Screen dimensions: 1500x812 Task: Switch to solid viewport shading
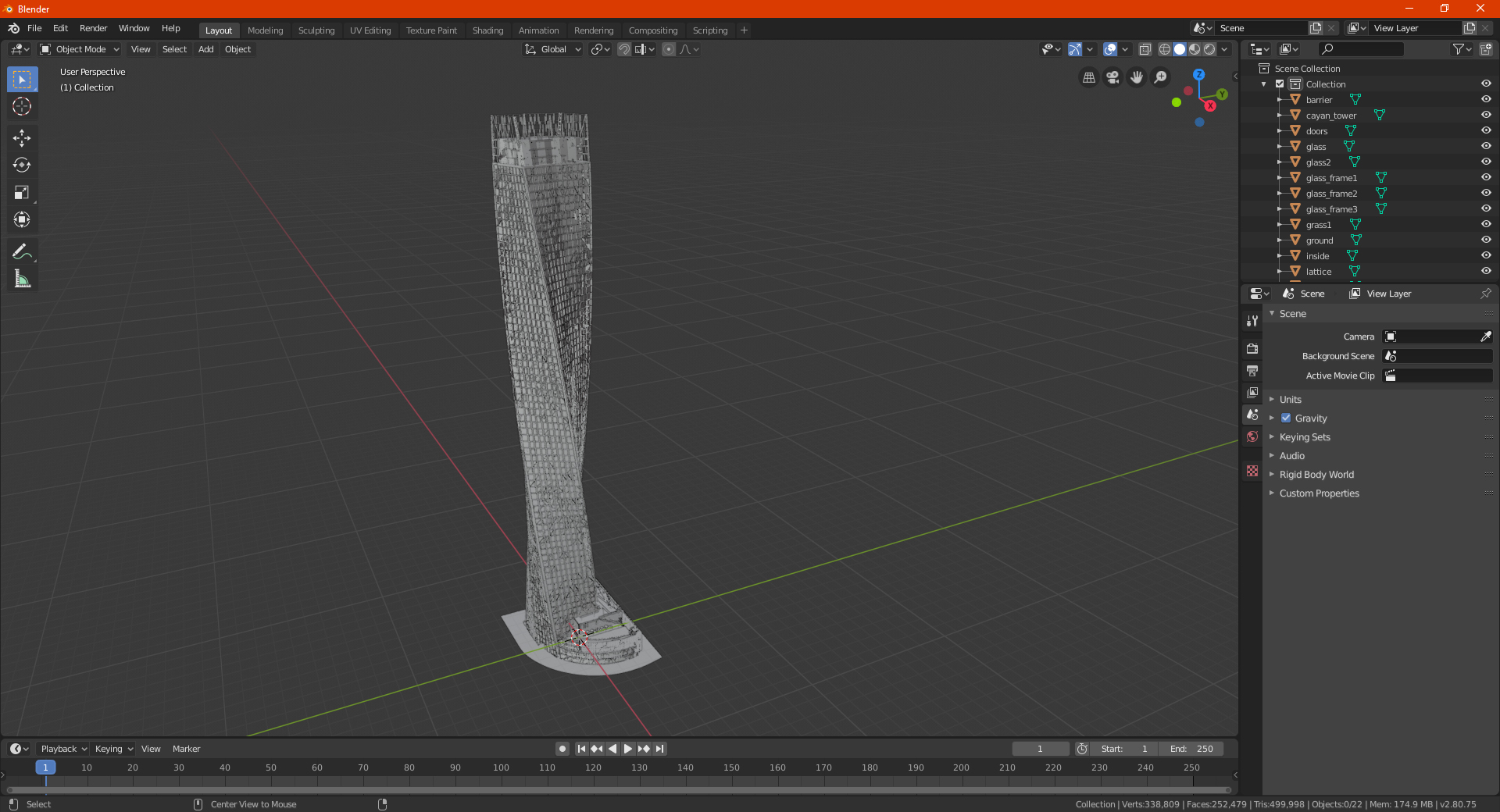tap(1180, 49)
